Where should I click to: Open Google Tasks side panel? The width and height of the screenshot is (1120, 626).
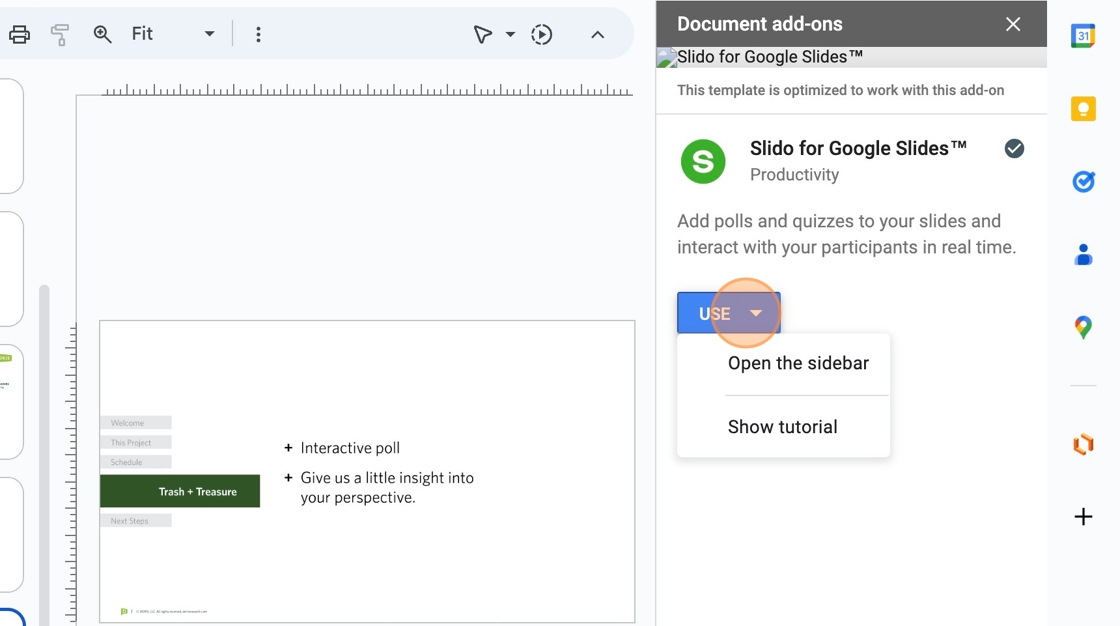click(1083, 182)
